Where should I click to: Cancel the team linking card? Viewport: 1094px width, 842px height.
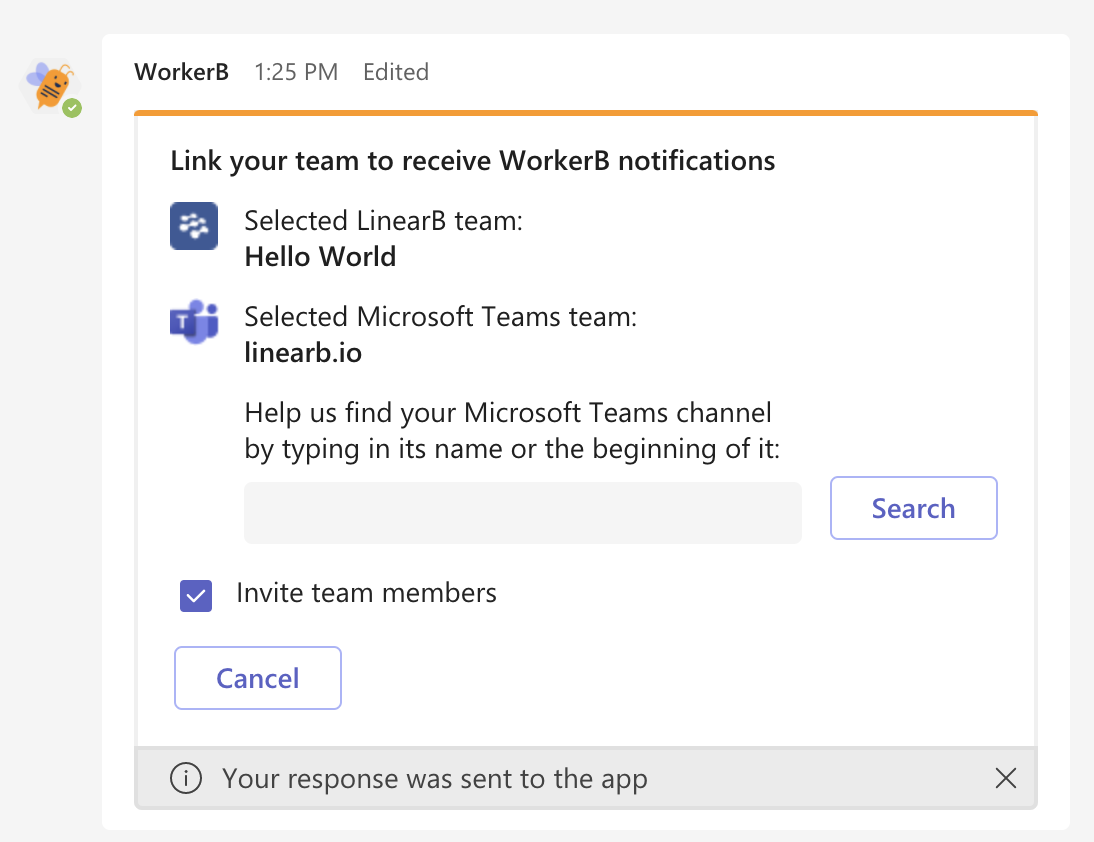tap(257, 678)
